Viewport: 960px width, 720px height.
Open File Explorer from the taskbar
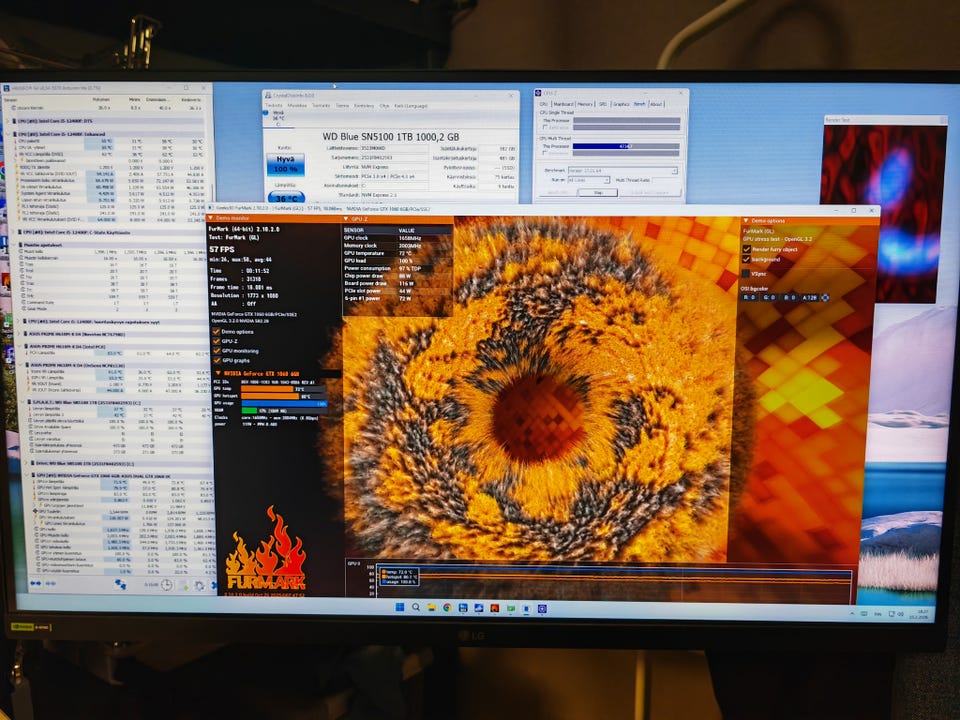[432, 607]
